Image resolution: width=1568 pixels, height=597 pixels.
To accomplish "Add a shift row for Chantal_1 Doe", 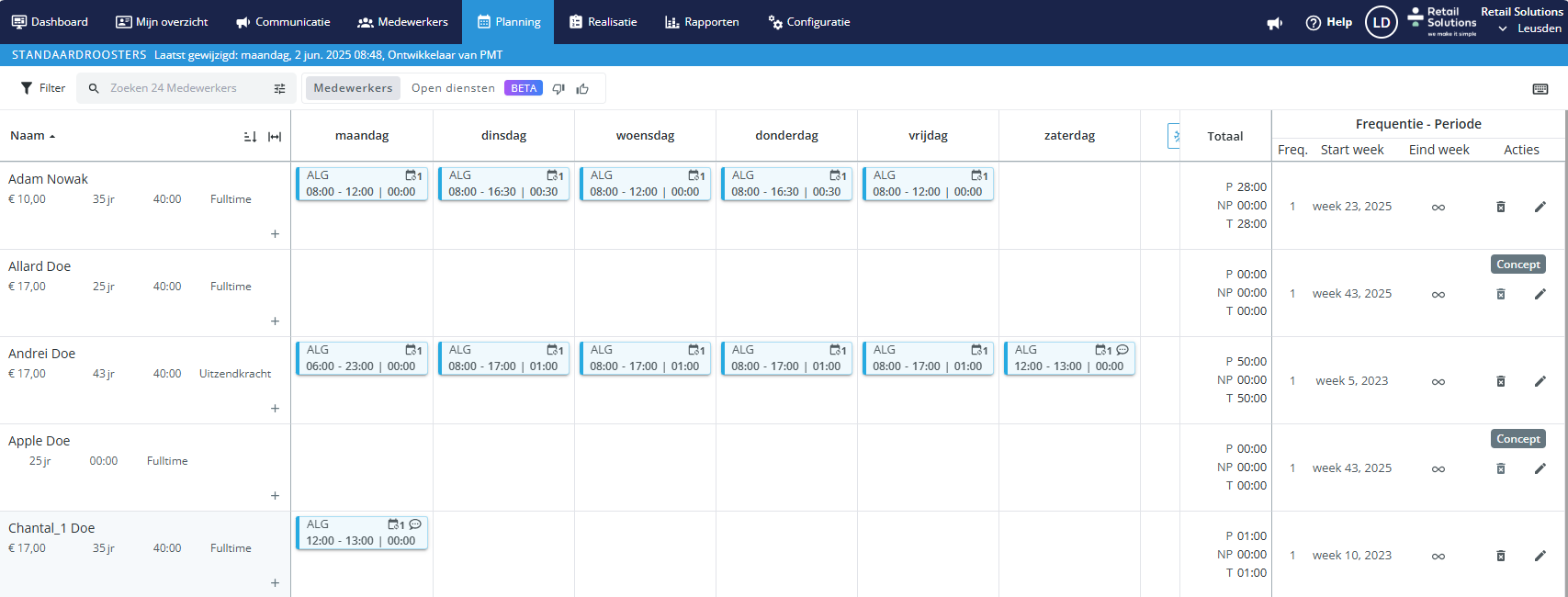I will point(275,583).
